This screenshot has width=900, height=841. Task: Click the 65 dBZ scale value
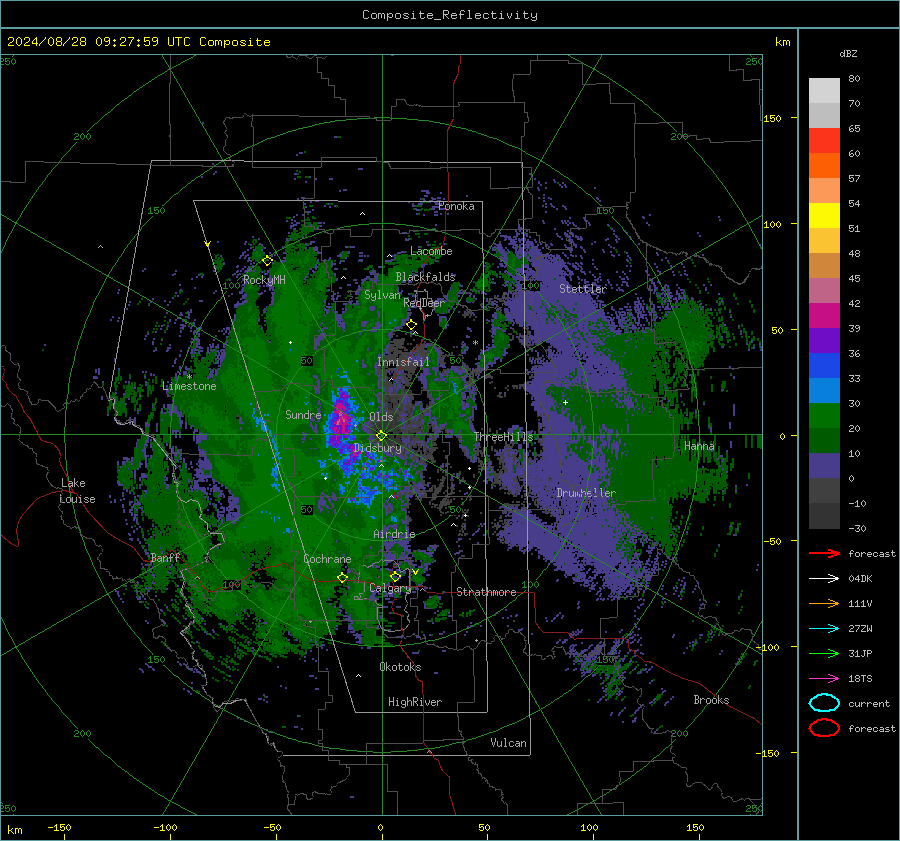pos(854,129)
